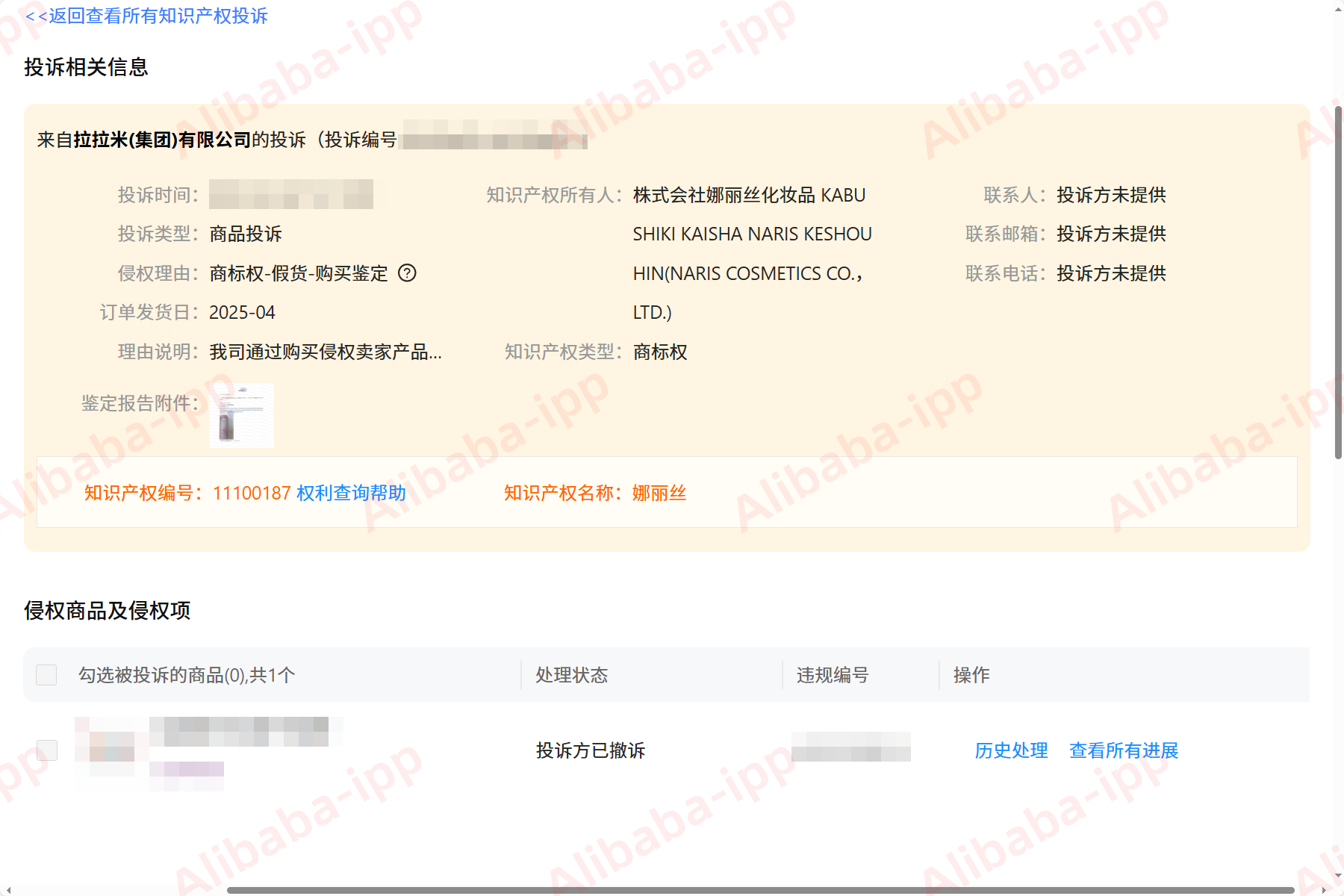1344x896 pixels.
Task: Click the horizontal scrollbar at the bottom
Action: 760,890
